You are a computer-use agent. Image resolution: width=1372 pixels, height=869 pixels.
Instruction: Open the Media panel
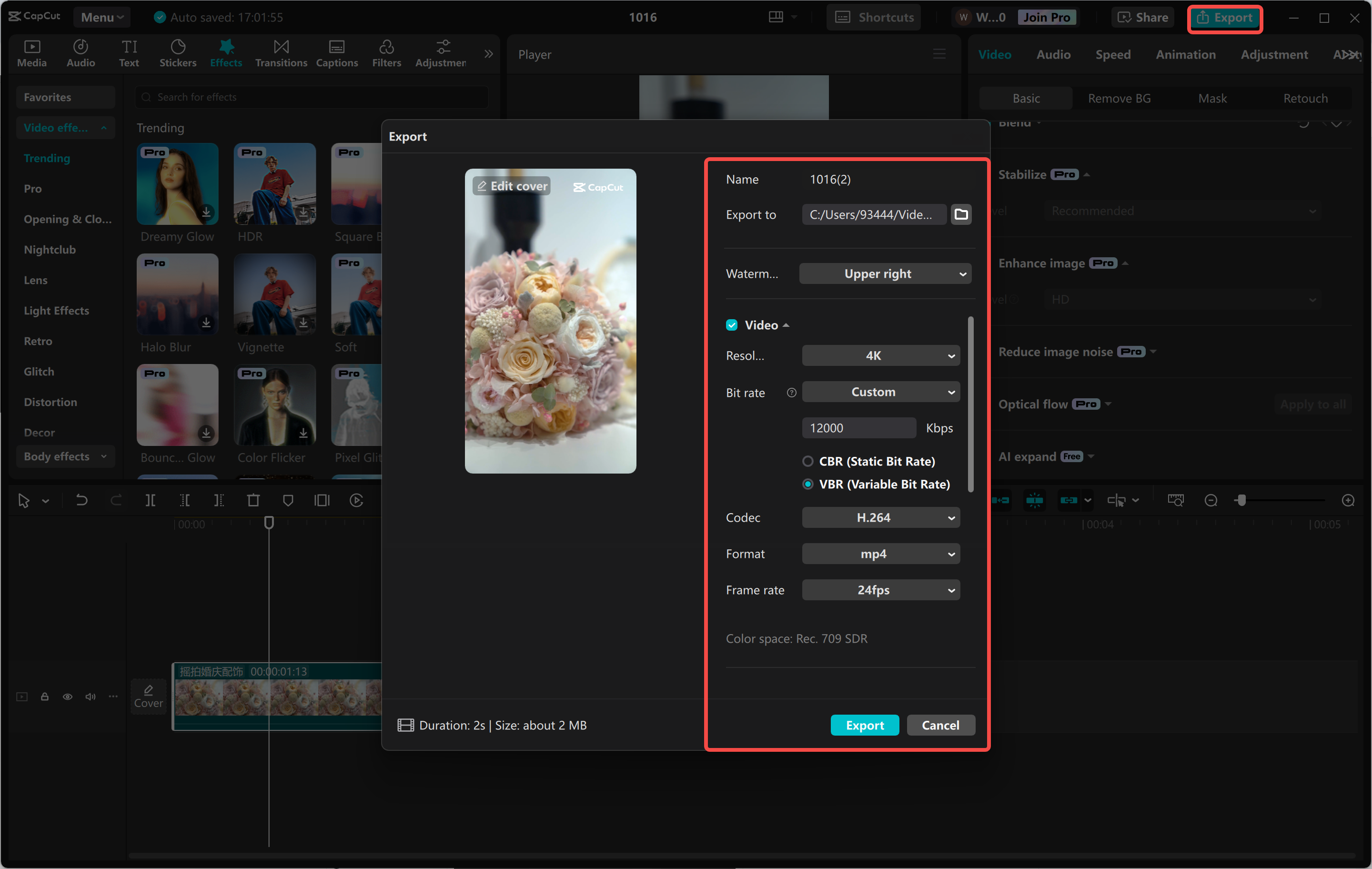coord(32,53)
